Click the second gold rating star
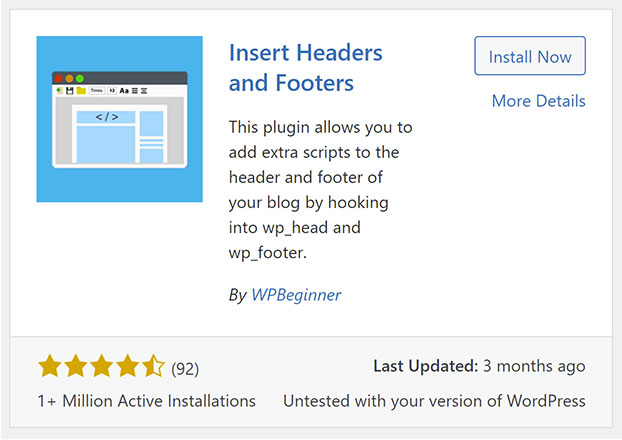This screenshot has width=622, height=440. point(76,366)
